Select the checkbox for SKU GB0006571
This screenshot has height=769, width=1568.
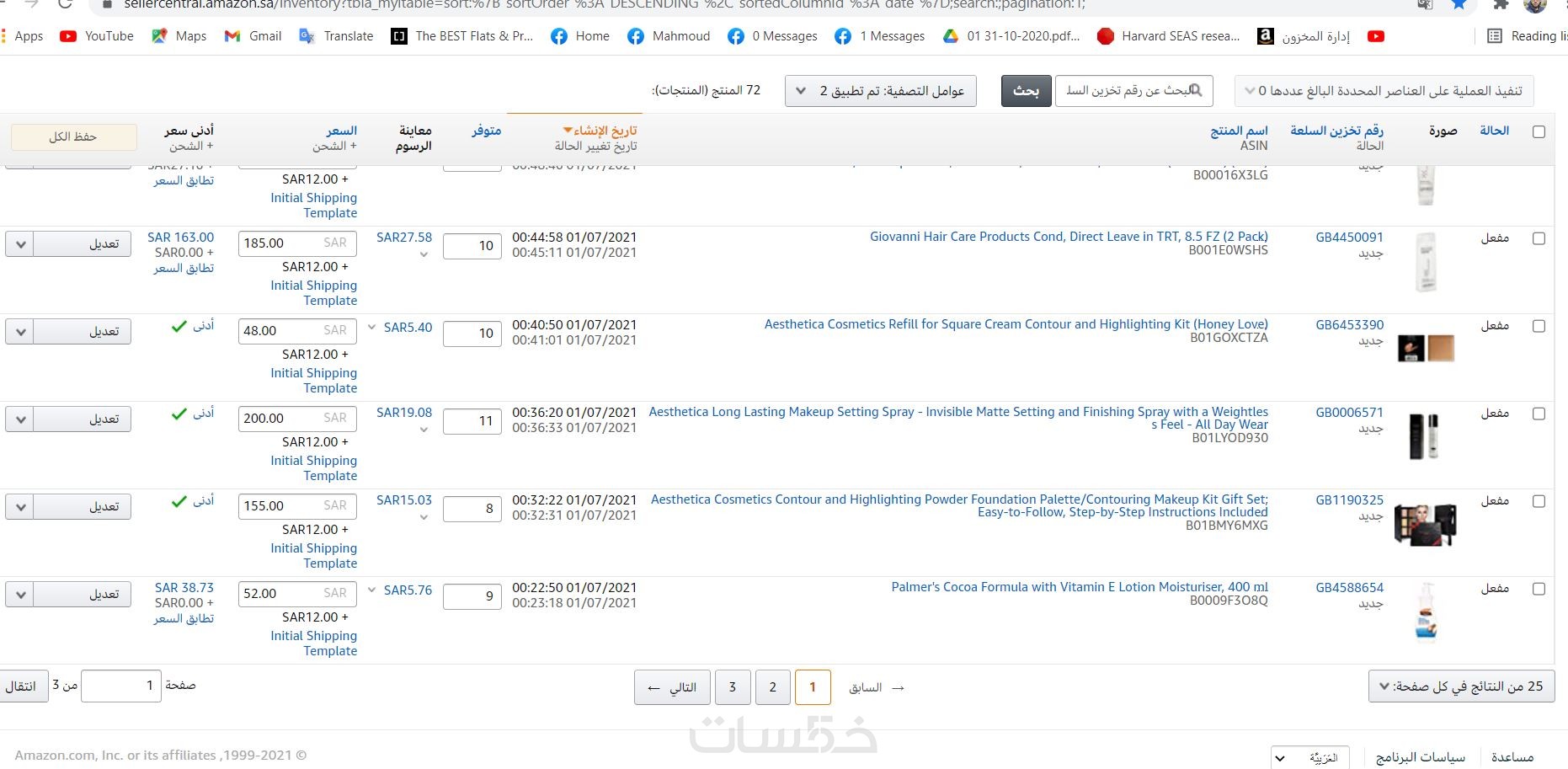point(1539,414)
